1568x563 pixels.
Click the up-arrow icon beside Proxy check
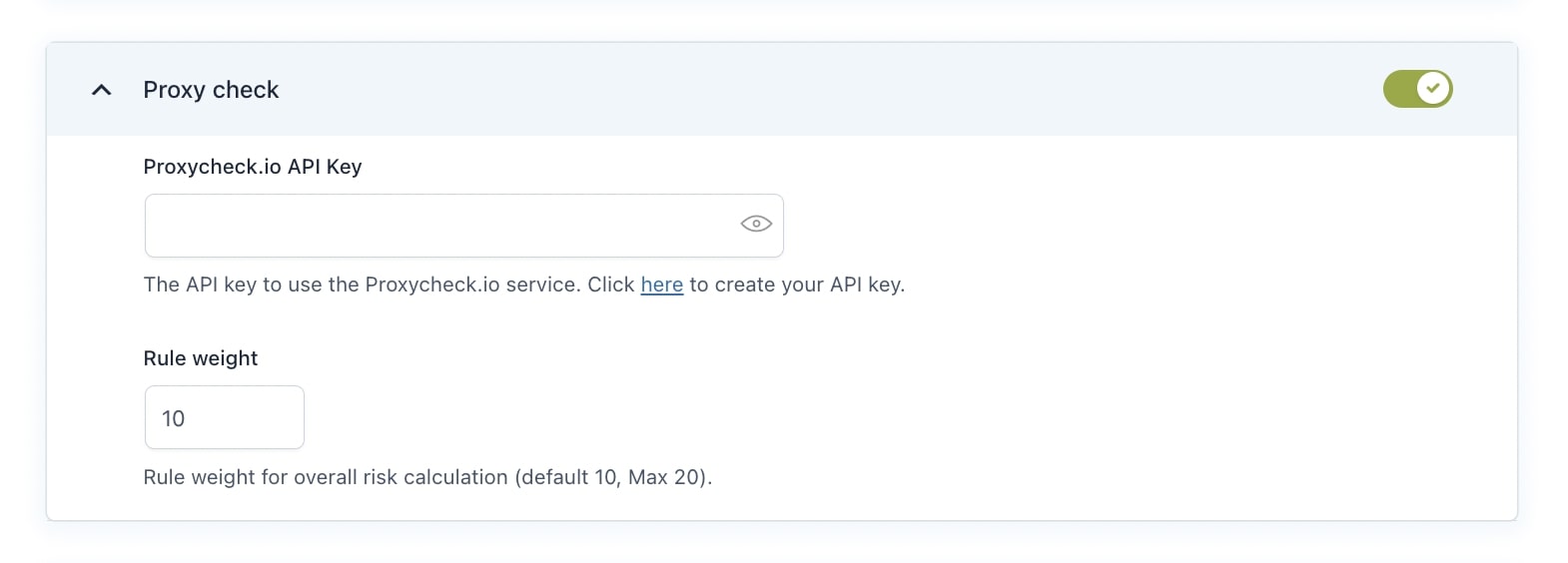pos(101,90)
